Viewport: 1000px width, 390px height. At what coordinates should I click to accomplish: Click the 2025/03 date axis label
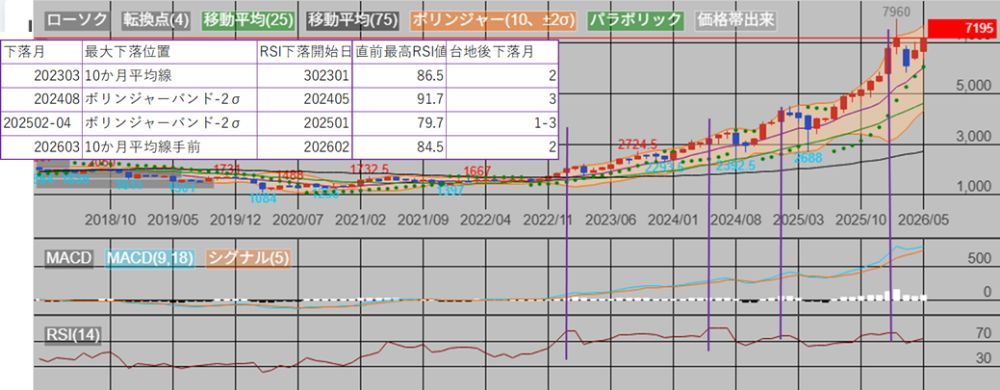(798, 220)
